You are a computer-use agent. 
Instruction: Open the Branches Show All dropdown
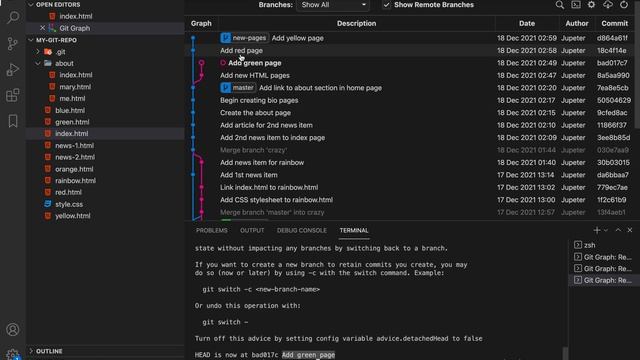click(x=333, y=5)
